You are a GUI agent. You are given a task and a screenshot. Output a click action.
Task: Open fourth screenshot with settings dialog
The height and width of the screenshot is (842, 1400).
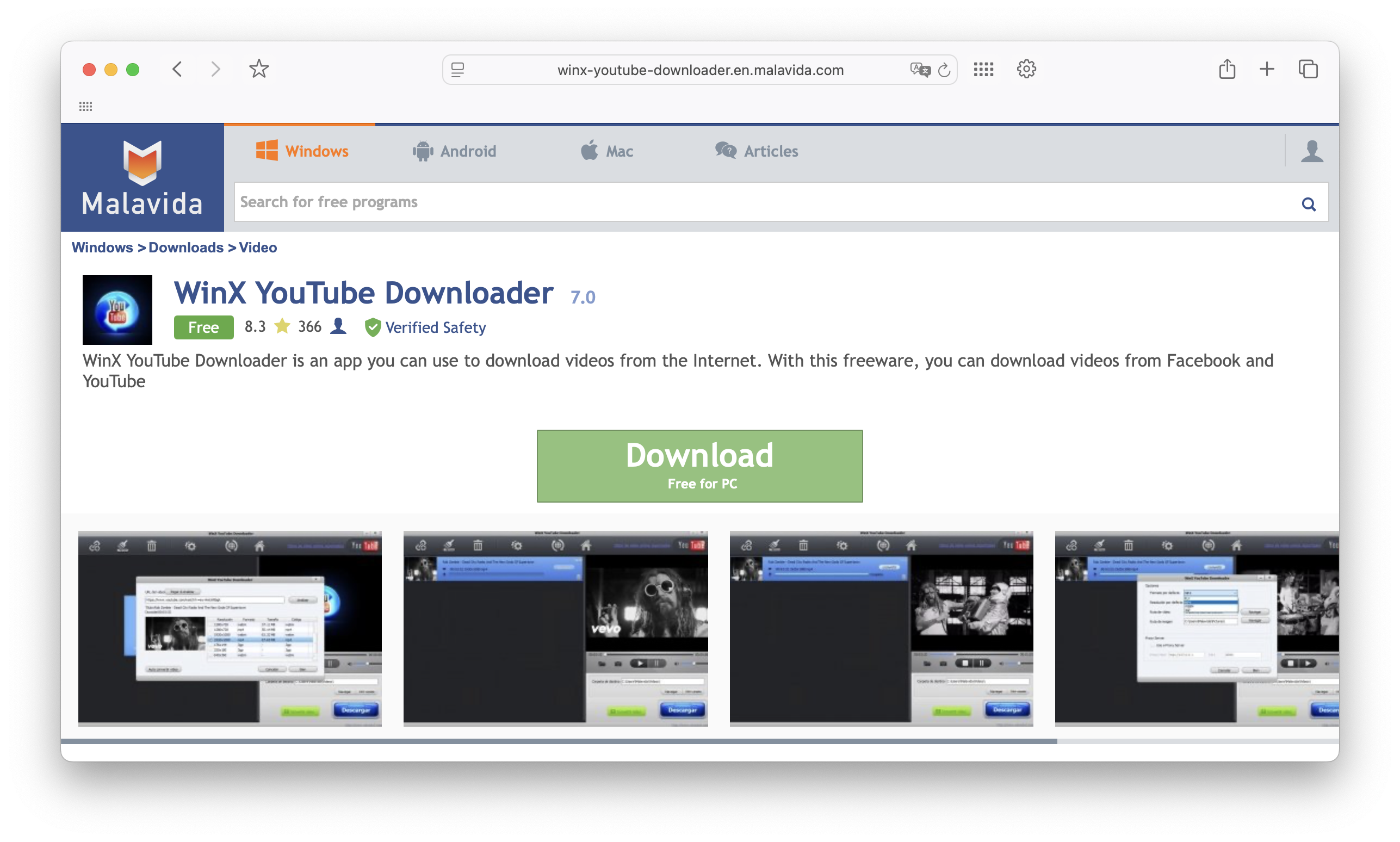click(x=1197, y=628)
